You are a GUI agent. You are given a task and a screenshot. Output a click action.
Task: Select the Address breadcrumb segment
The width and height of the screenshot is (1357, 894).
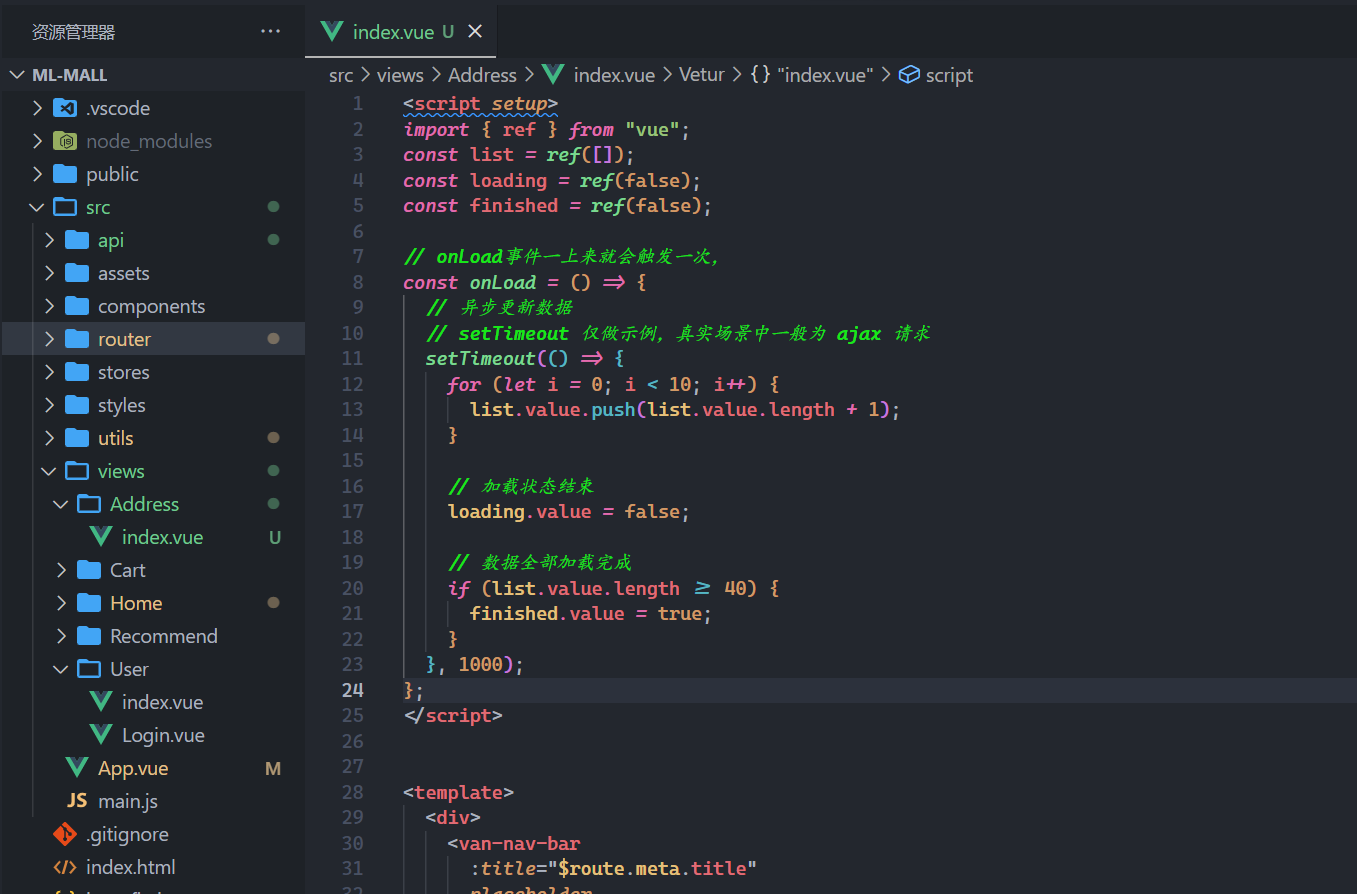click(482, 75)
